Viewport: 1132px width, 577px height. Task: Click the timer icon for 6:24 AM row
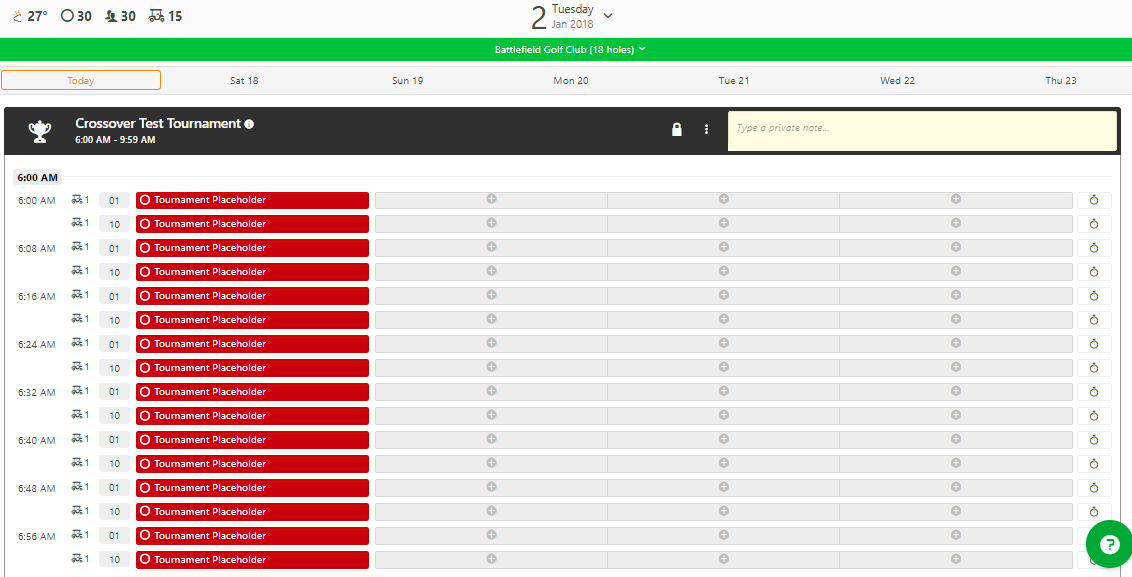coord(1093,344)
